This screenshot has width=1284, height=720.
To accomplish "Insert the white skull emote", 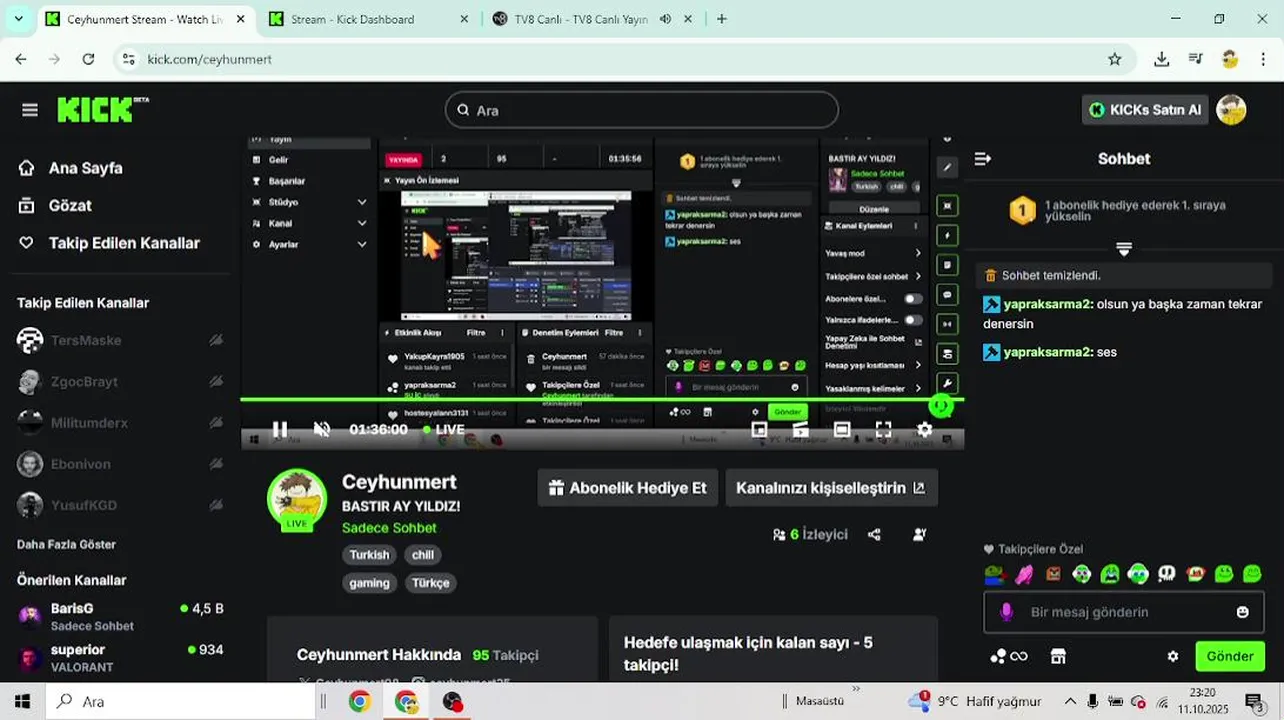I will click(x=1167, y=574).
